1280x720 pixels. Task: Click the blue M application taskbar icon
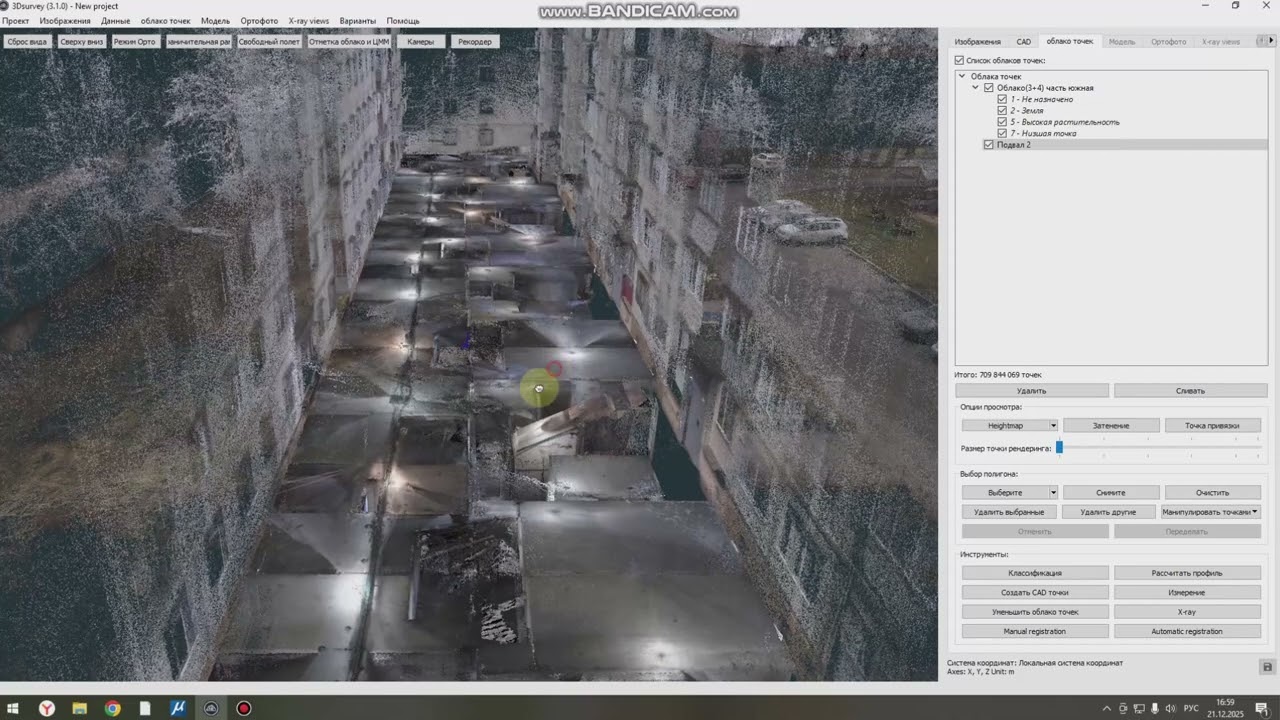click(178, 708)
